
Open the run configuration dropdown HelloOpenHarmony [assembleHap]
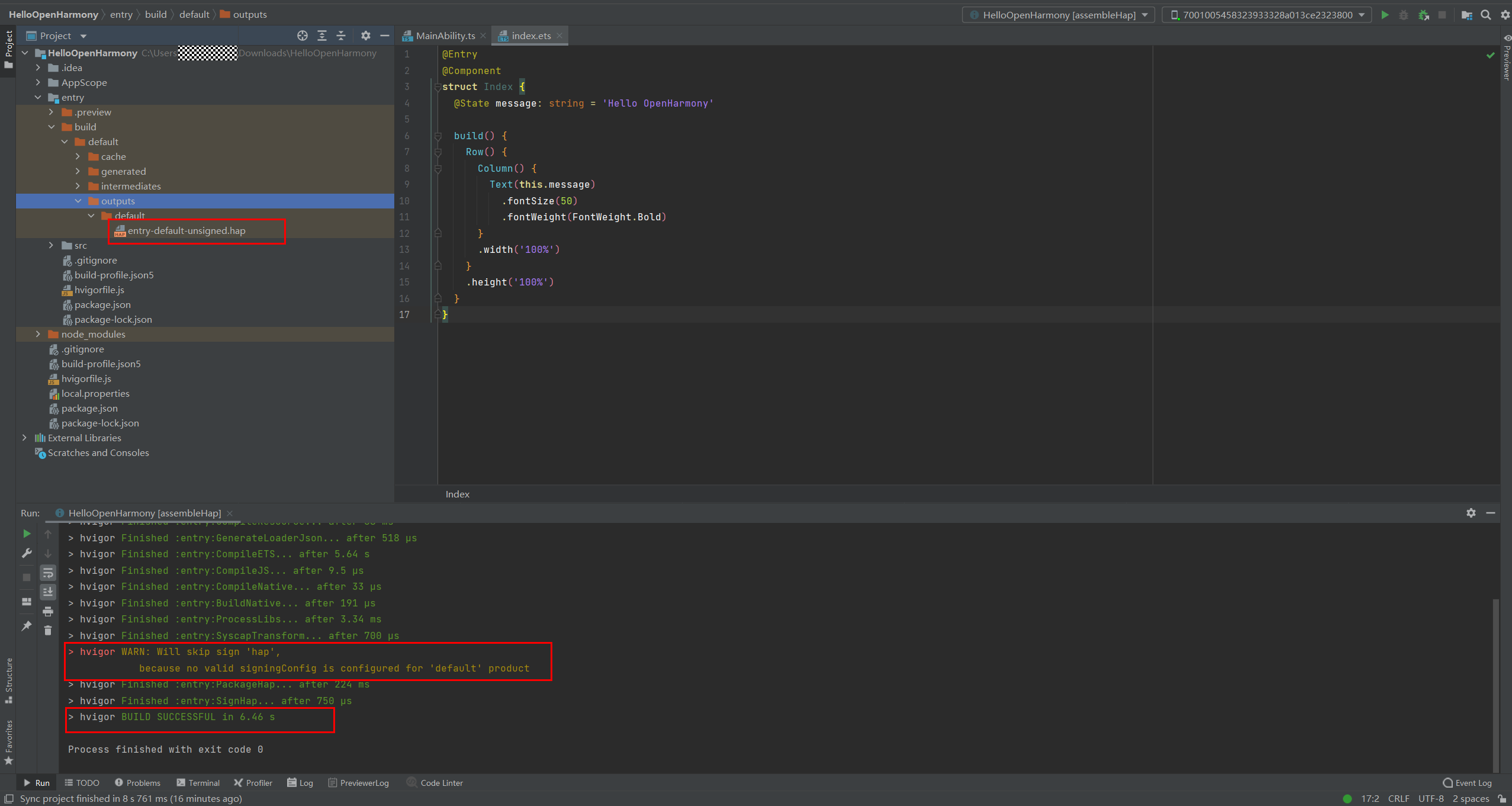point(1059,15)
